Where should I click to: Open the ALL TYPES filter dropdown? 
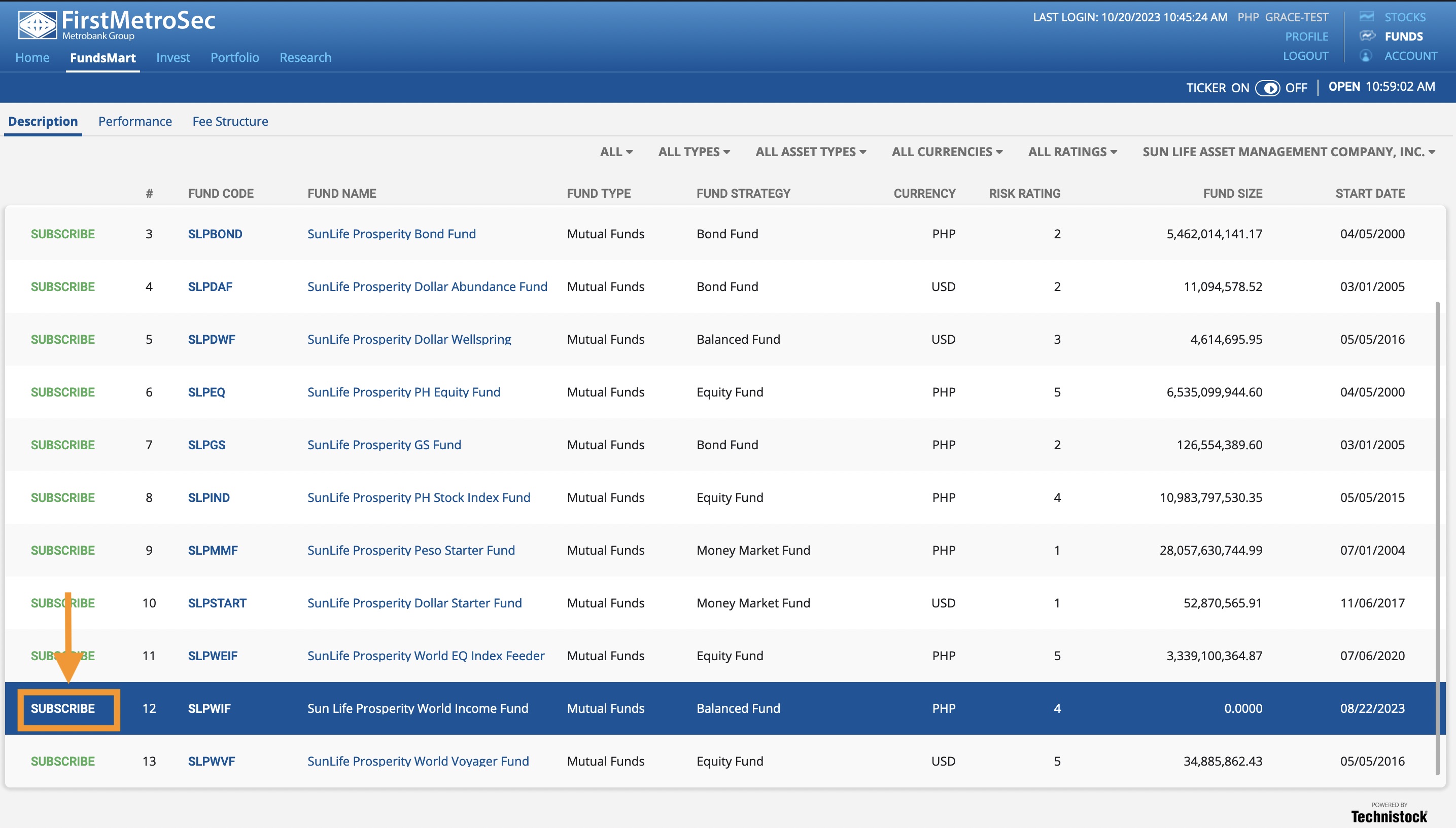click(694, 152)
